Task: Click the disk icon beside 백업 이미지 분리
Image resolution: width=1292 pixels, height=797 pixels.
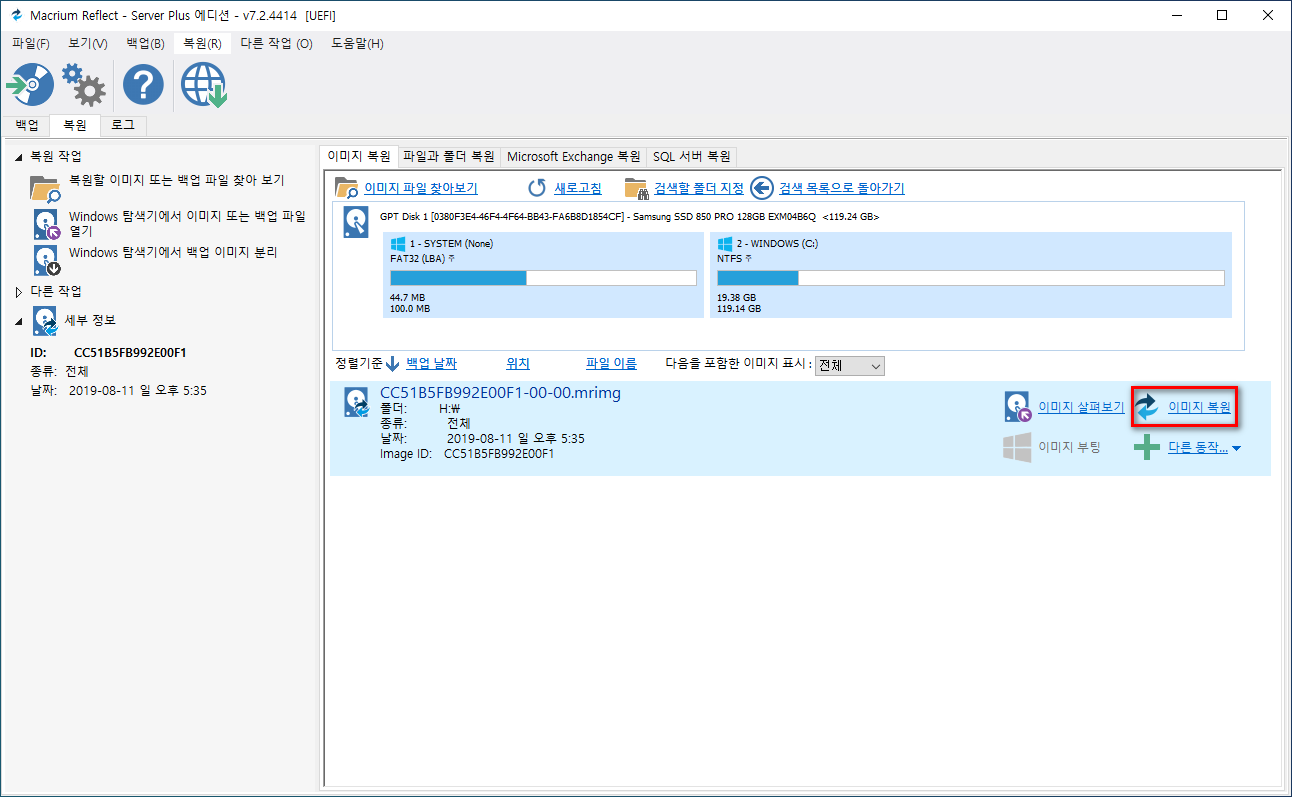Action: coord(46,260)
